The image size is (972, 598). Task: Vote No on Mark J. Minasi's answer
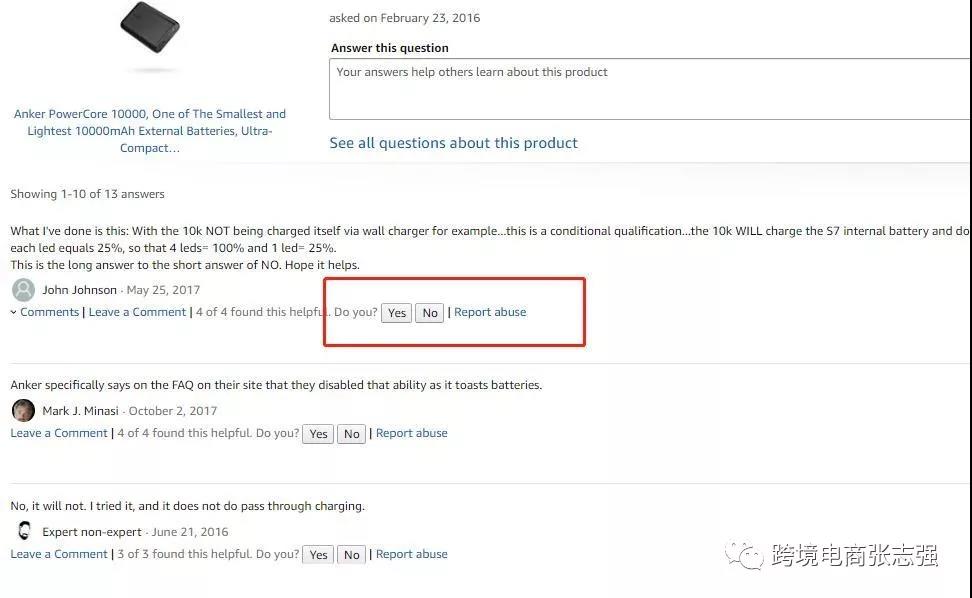[x=351, y=434]
